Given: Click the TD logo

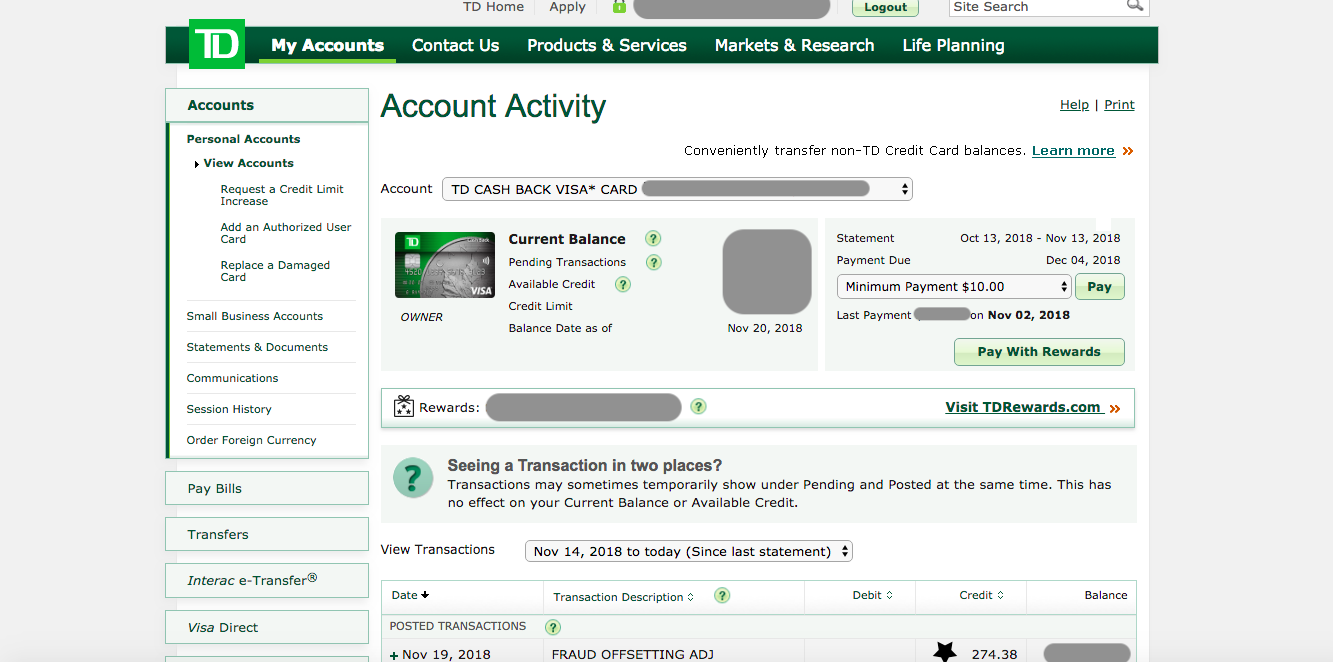Looking at the screenshot, I should [217, 45].
